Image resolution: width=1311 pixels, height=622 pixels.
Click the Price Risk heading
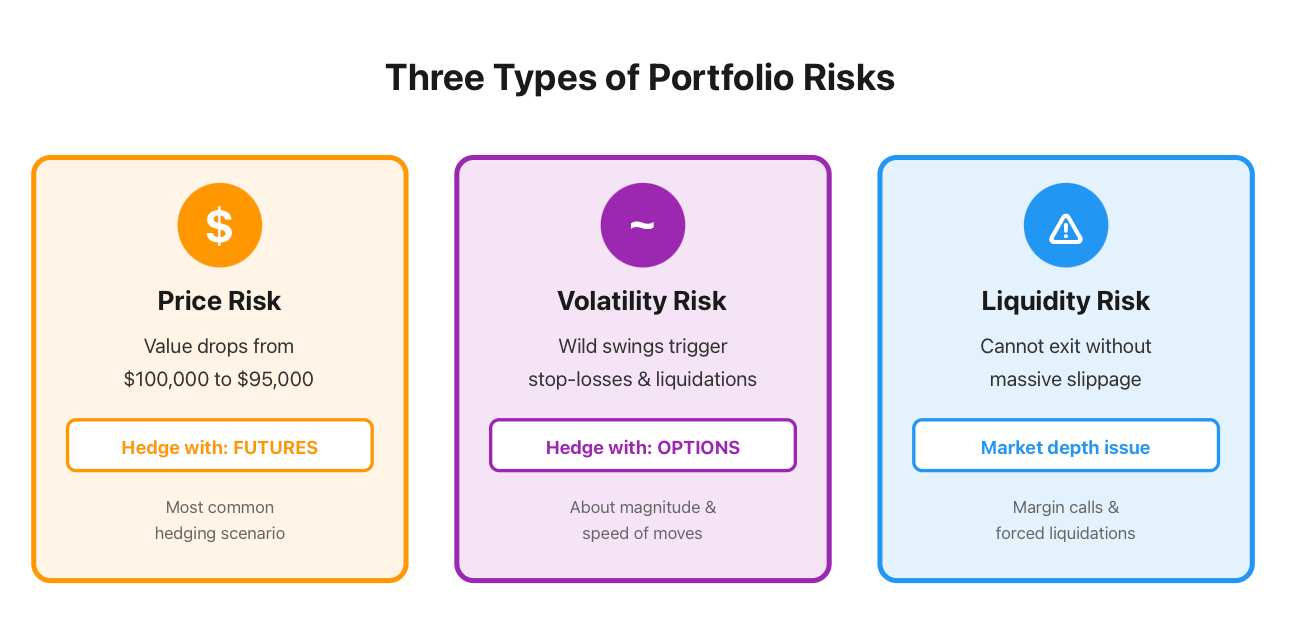(x=220, y=301)
